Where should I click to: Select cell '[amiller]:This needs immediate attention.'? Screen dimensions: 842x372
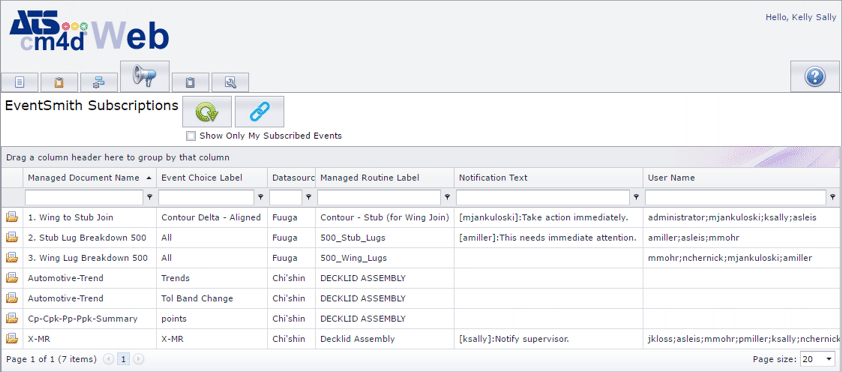[x=548, y=238]
